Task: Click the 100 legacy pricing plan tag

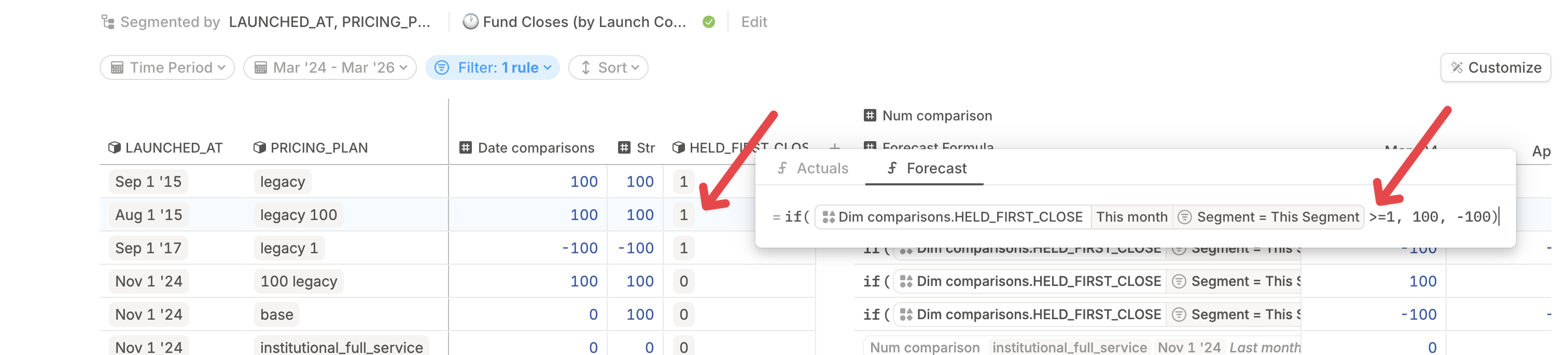Action: (x=299, y=281)
